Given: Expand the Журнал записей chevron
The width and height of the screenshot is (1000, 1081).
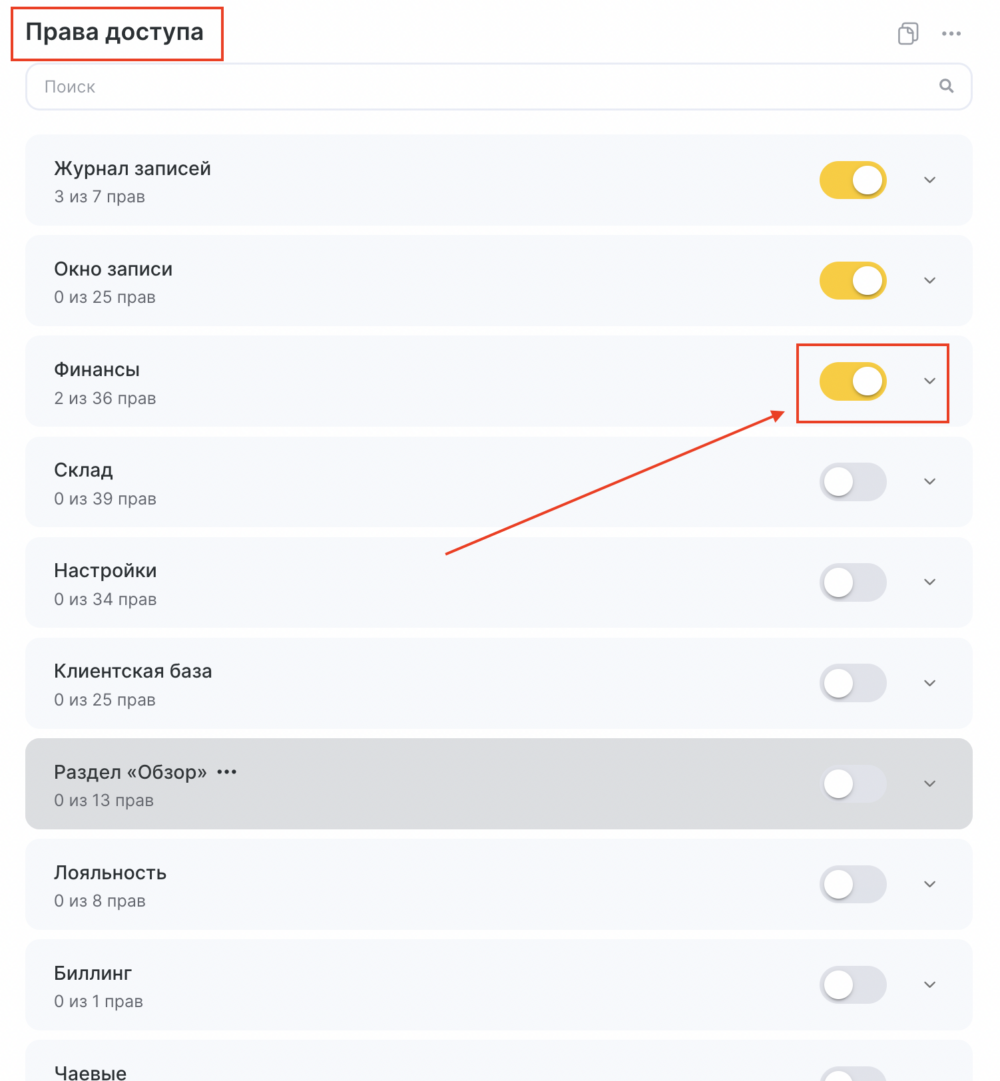Looking at the screenshot, I should pyautogui.click(x=930, y=180).
